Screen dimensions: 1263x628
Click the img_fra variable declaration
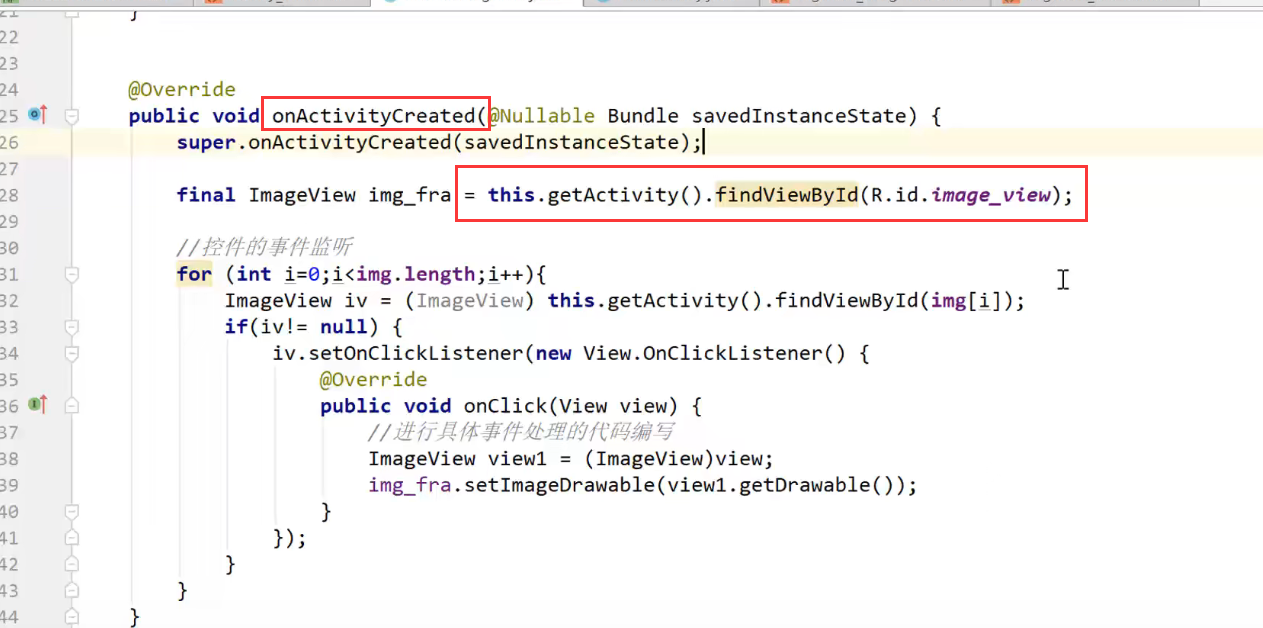[409, 195]
